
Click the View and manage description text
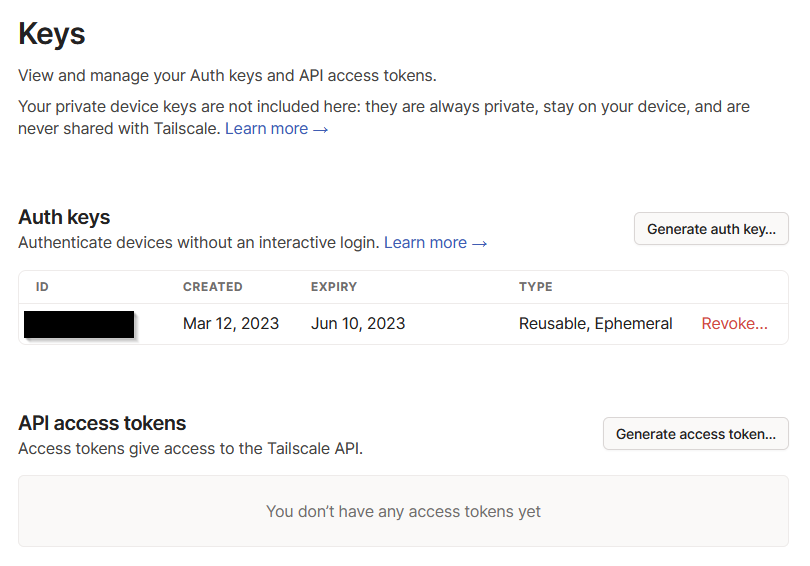(x=227, y=75)
